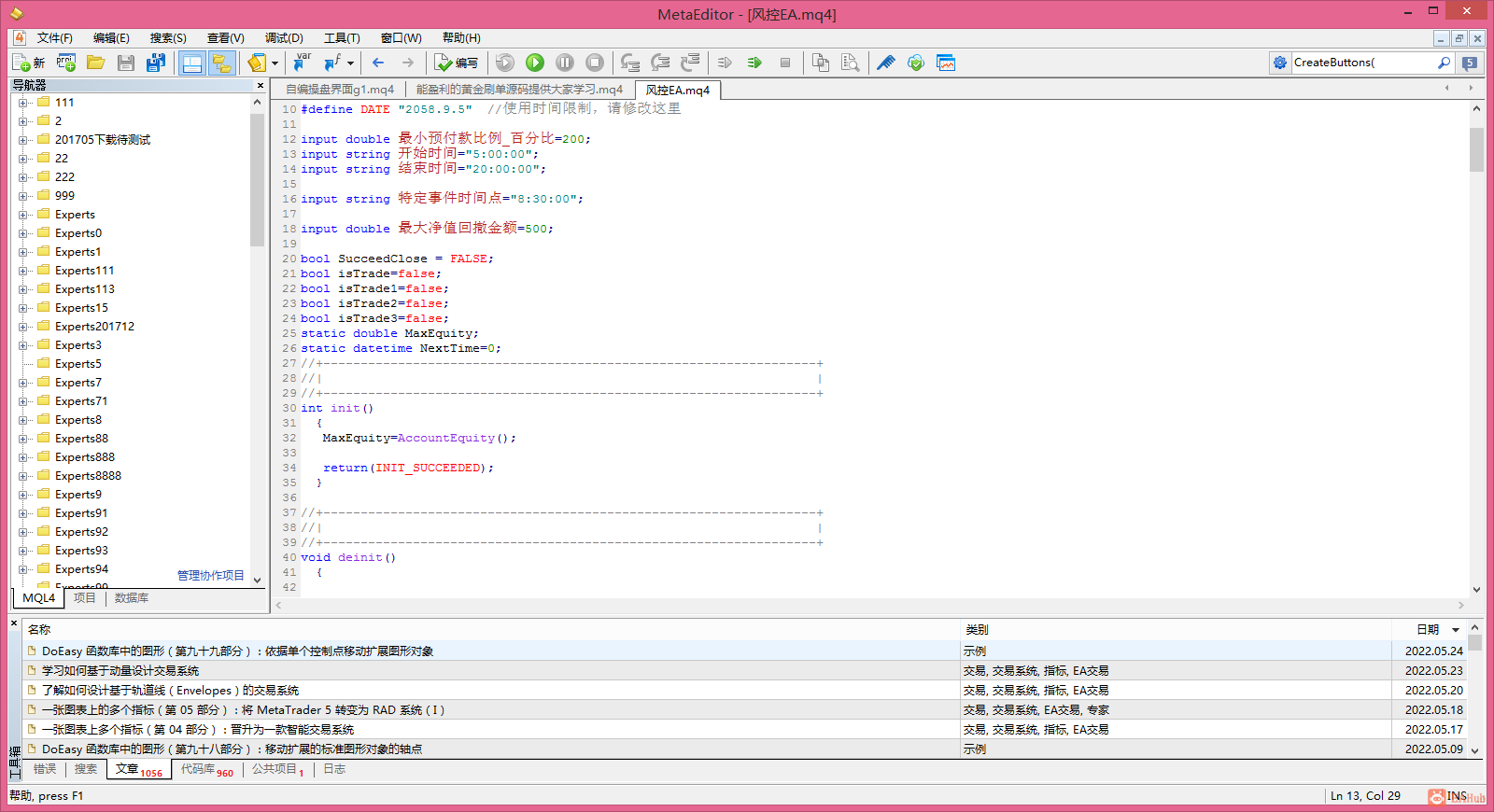Switch to the 错误 toolbox tab
The height and width of the screenshot is (812, 1494).
tap(45, 769)
